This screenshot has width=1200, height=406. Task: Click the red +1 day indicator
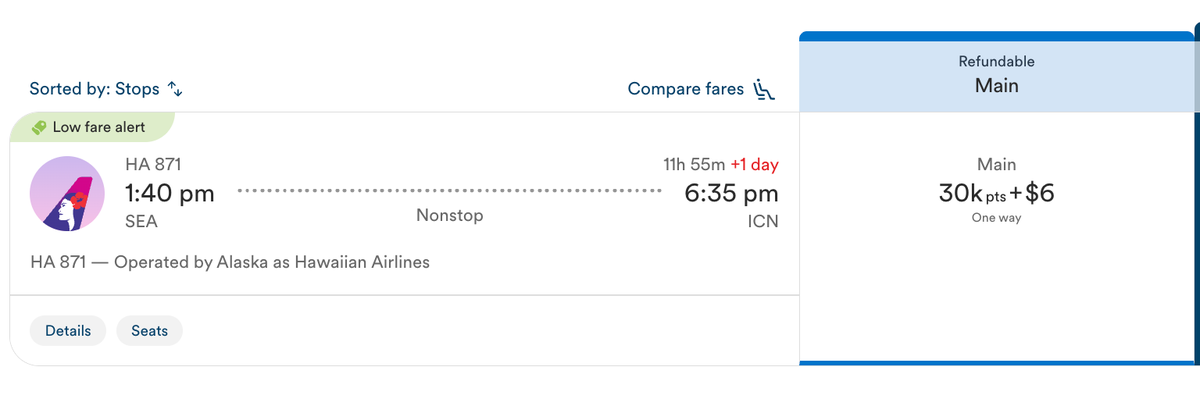tap(754, 164)
